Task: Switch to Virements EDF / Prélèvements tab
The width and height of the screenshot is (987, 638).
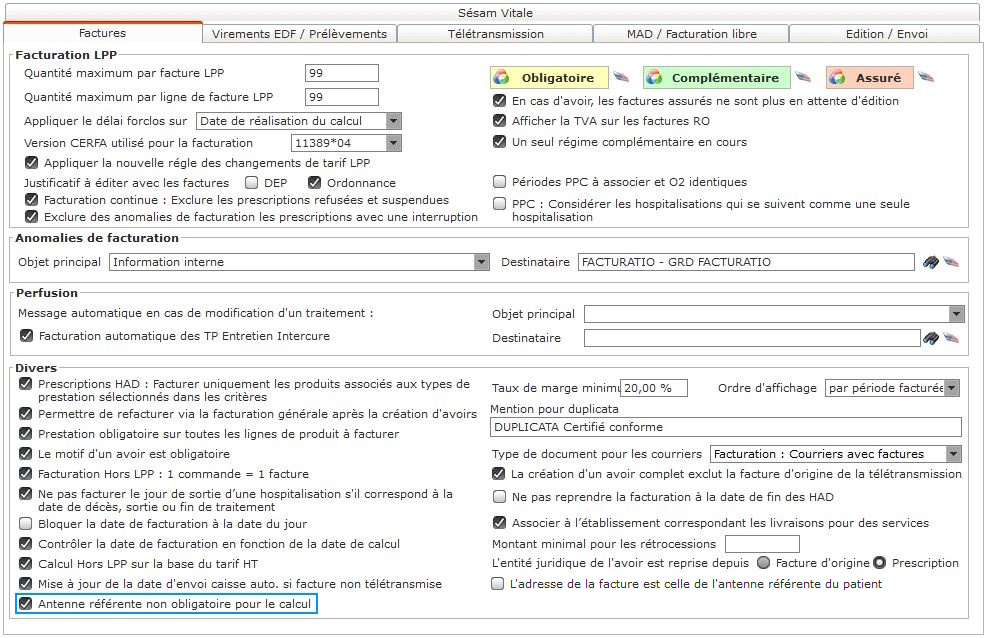Action: tap(300, 34)
